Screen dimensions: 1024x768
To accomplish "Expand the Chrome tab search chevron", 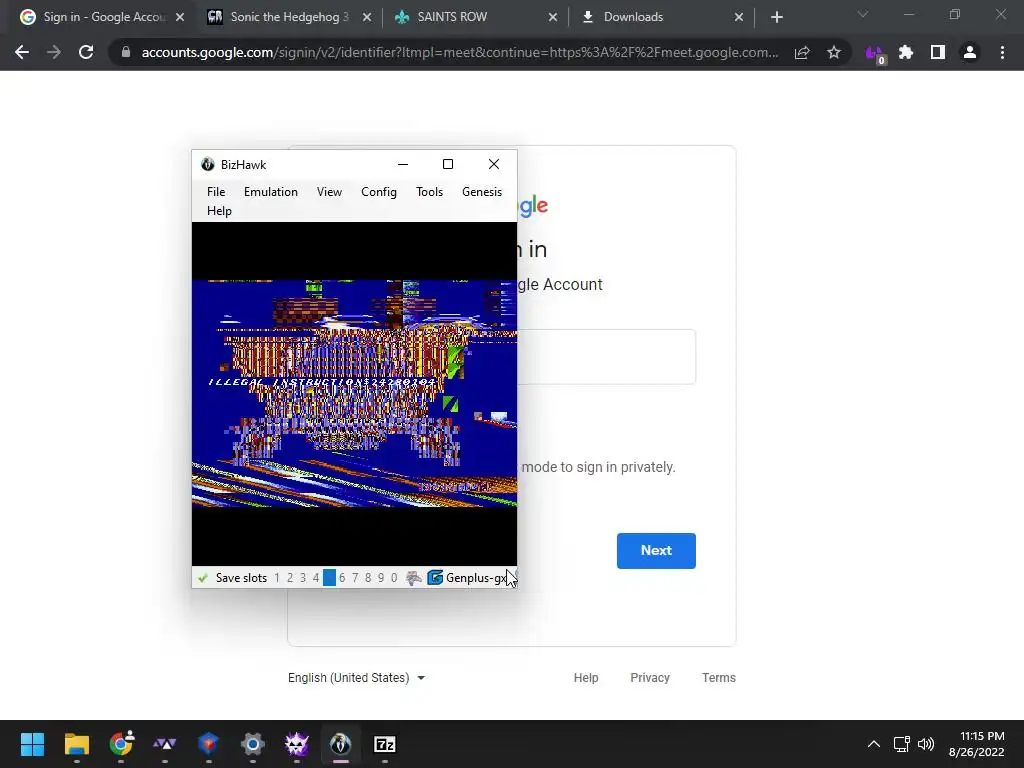I will 863,14.
